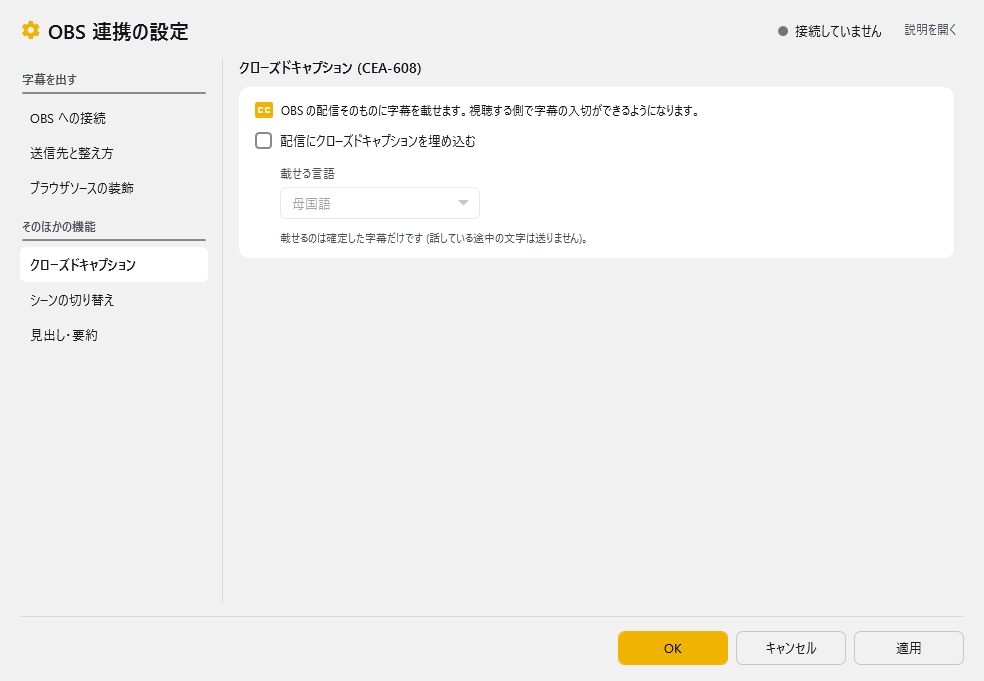Click the OBS 連携の設定 title text
The width and height of the screenshot is (984, 681).
point(118,31)
